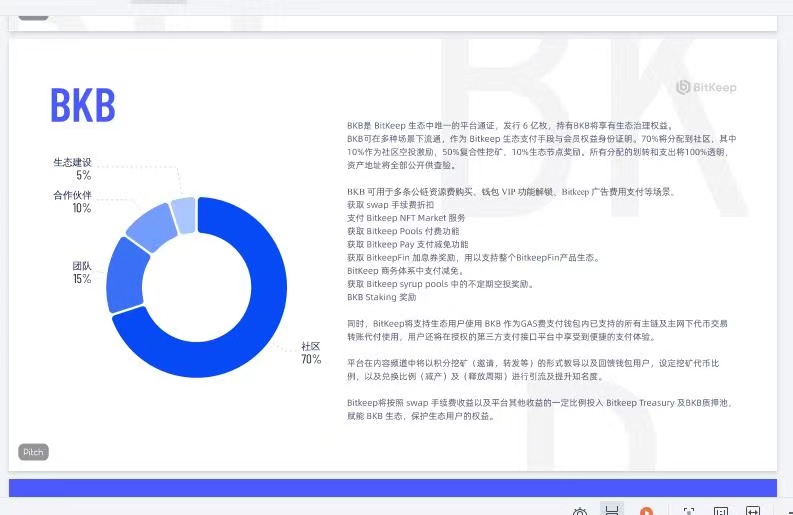Click the line starting BKB 可用于多条公链资源费购买

[511, 192]
